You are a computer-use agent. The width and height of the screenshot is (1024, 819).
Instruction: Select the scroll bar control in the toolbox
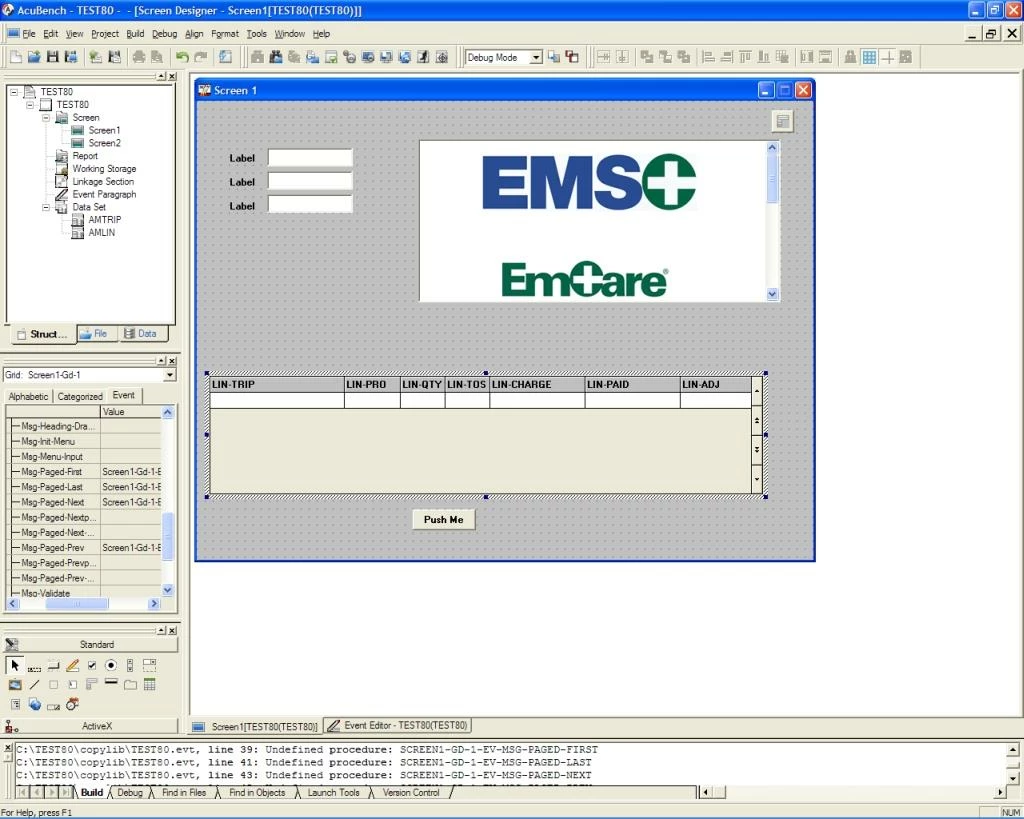[130, 666]
